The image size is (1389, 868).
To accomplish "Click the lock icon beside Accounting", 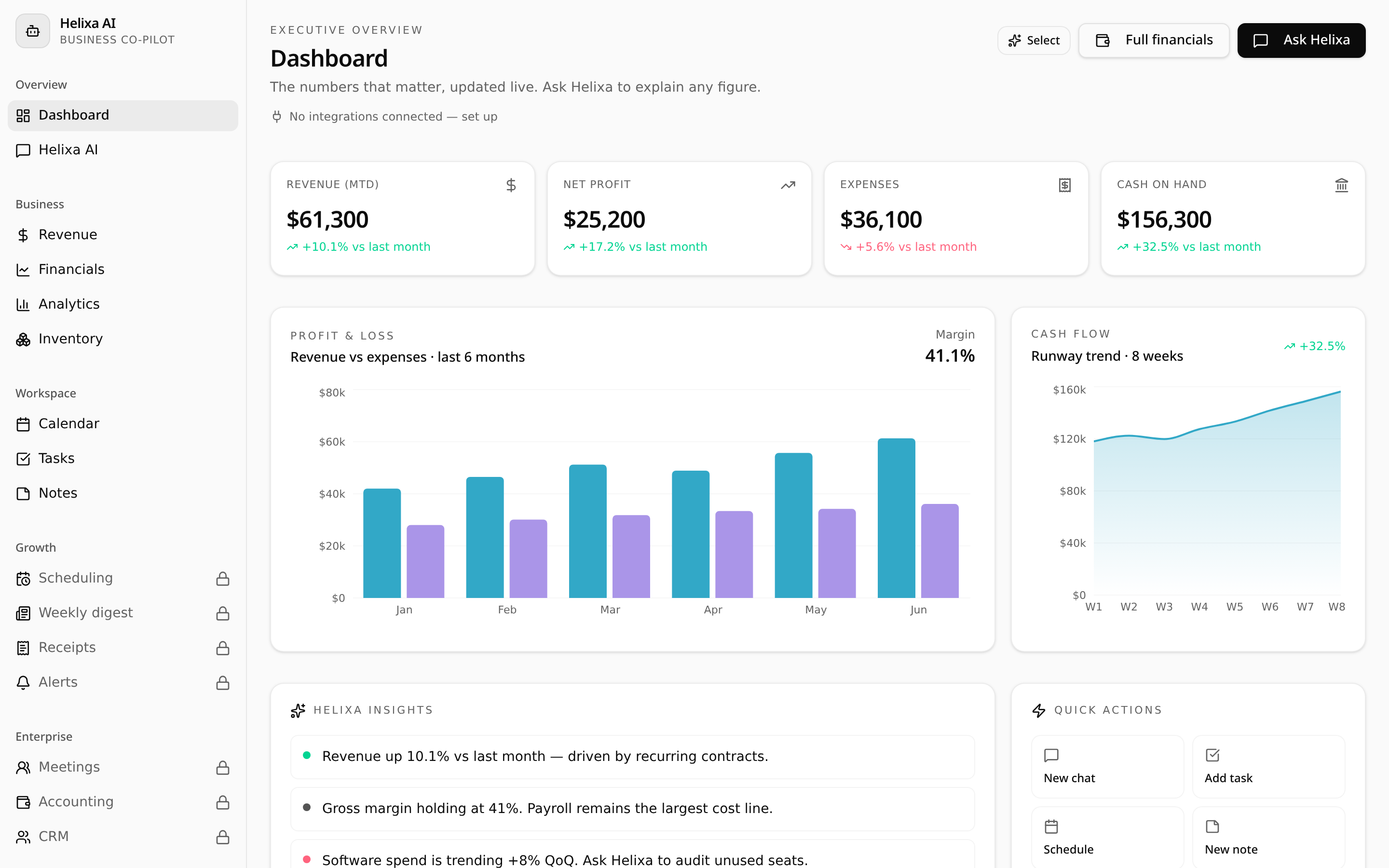I will pos(223,802).
